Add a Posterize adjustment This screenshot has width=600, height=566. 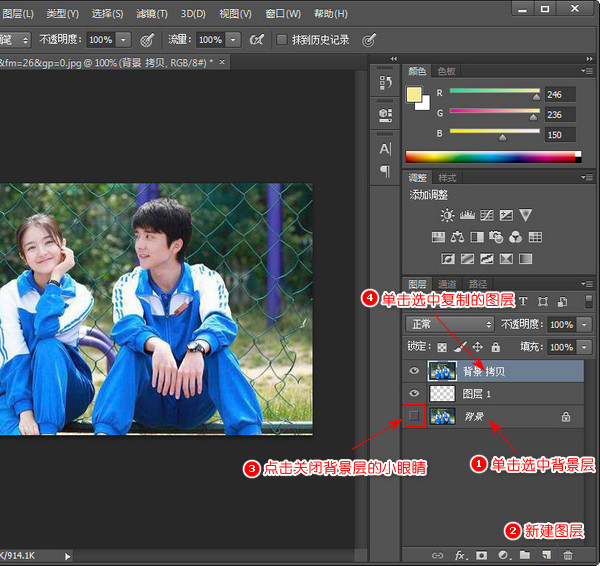(467, 259)
